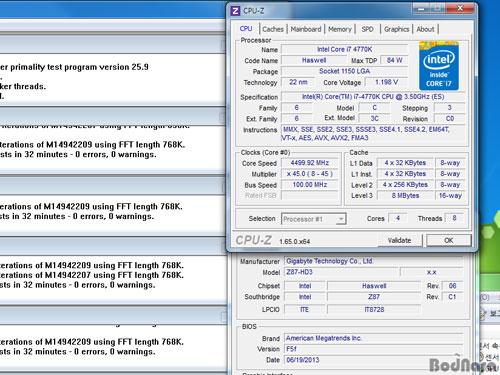500x375 pixels.
Task: Click the LPCIO brand ITE
Action: 304,310
